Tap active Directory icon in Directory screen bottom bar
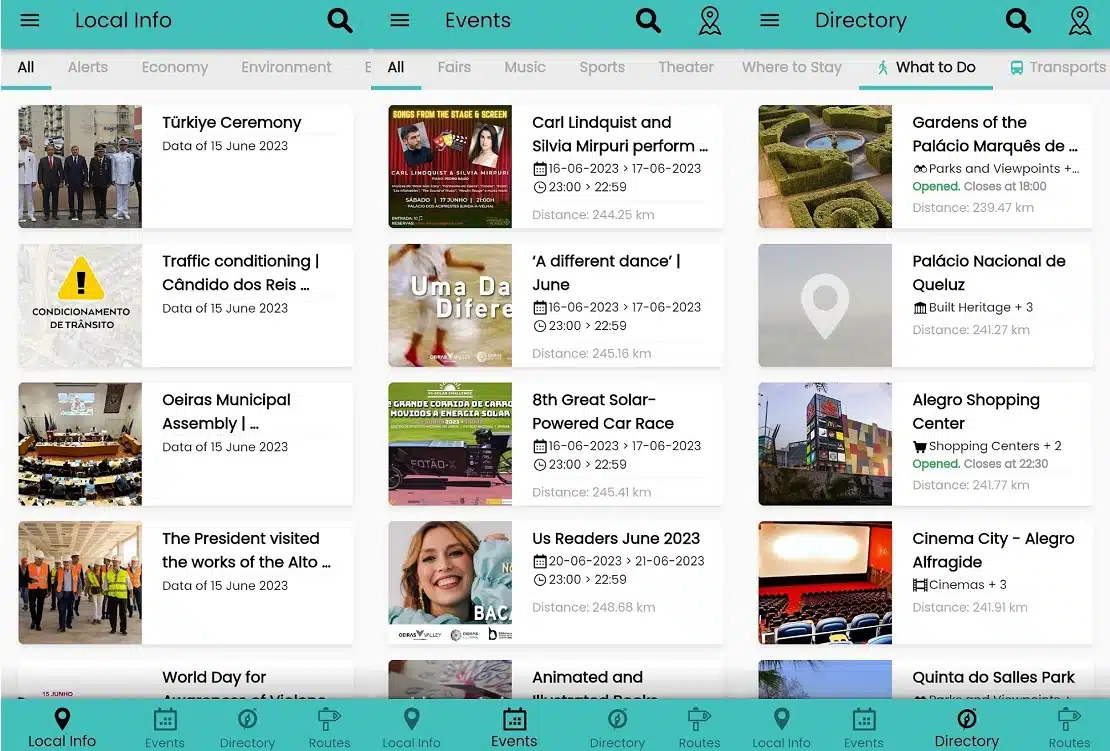This screenshot has width=1110, height=751. (x=967, y=719)
